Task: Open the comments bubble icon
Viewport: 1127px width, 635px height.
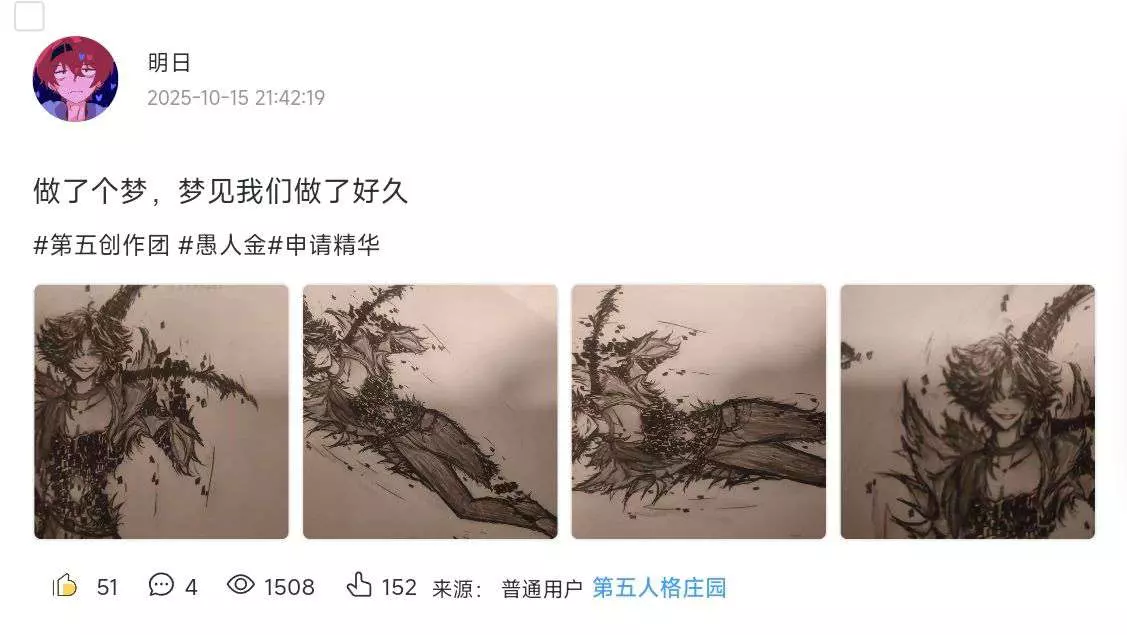Action: (161, 585)
